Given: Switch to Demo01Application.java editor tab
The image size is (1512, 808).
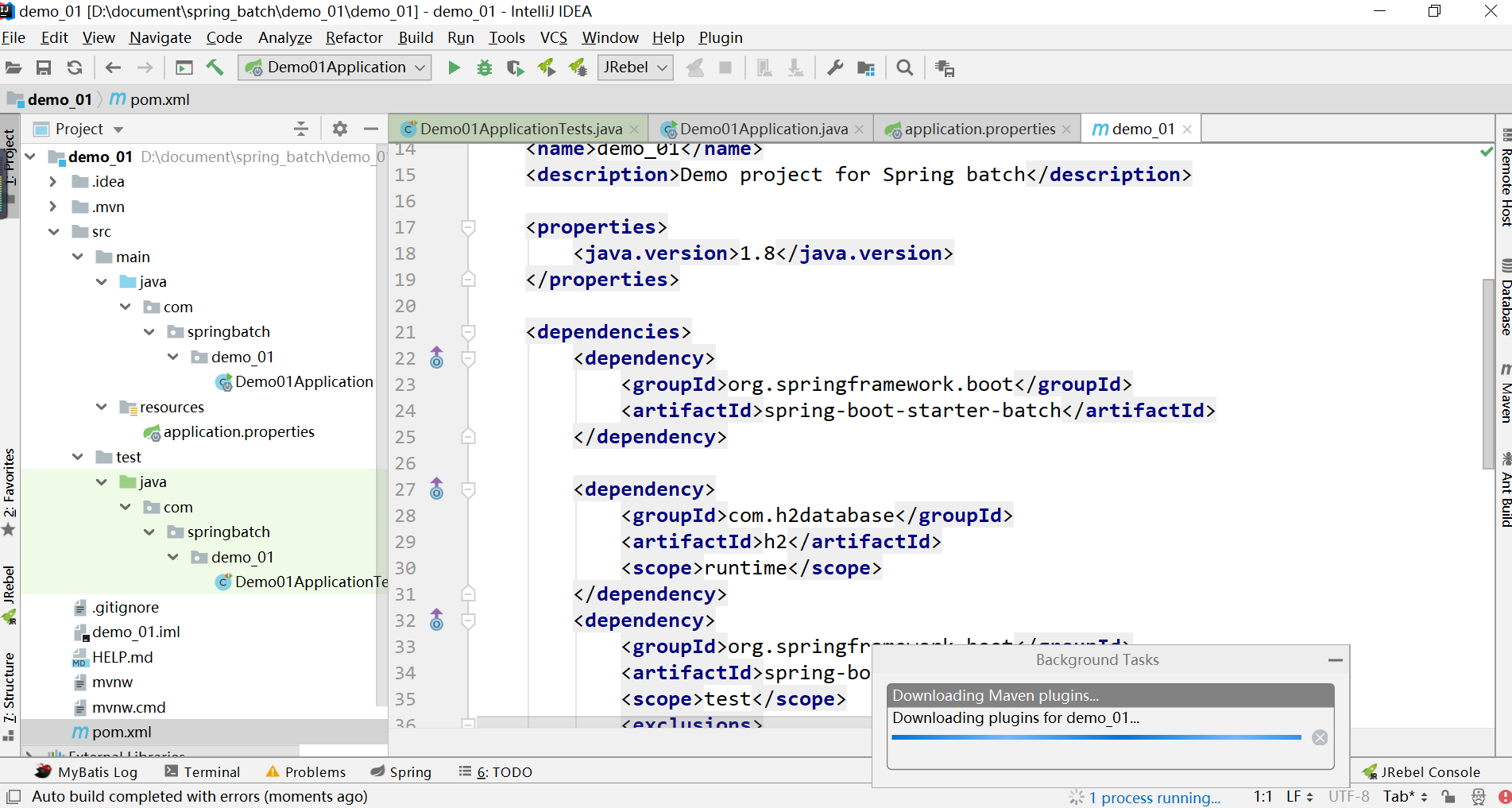Looking at the screenshot, I should pos(762,129).
